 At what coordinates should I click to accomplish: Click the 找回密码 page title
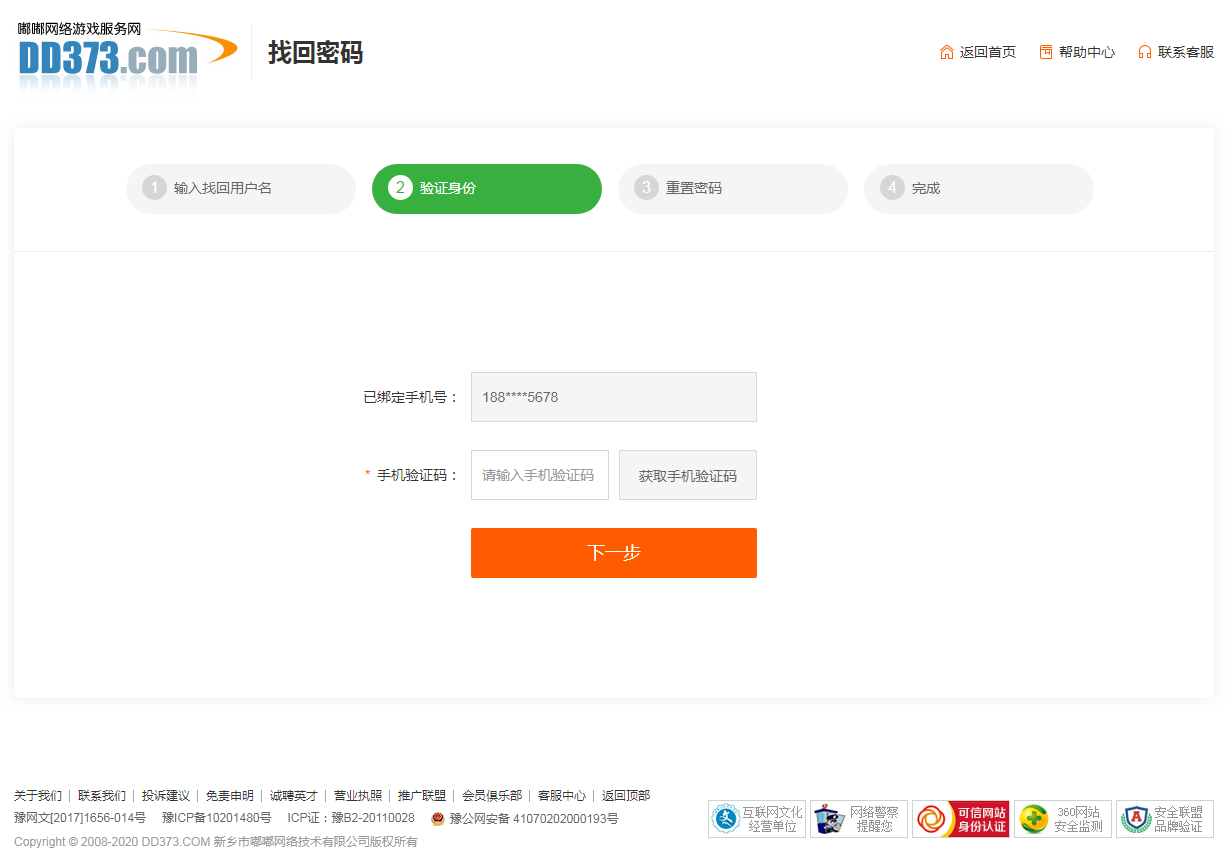click(x=315, y=52)
